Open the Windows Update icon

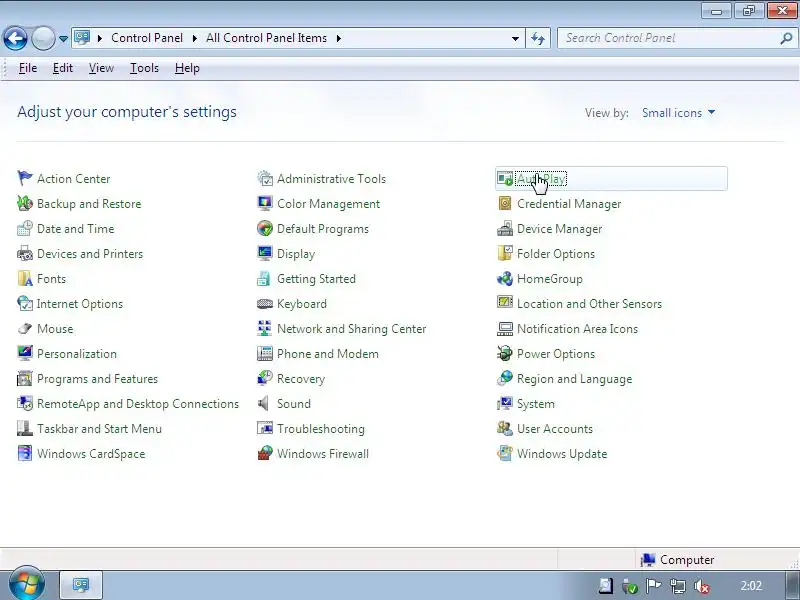(505, 453)
